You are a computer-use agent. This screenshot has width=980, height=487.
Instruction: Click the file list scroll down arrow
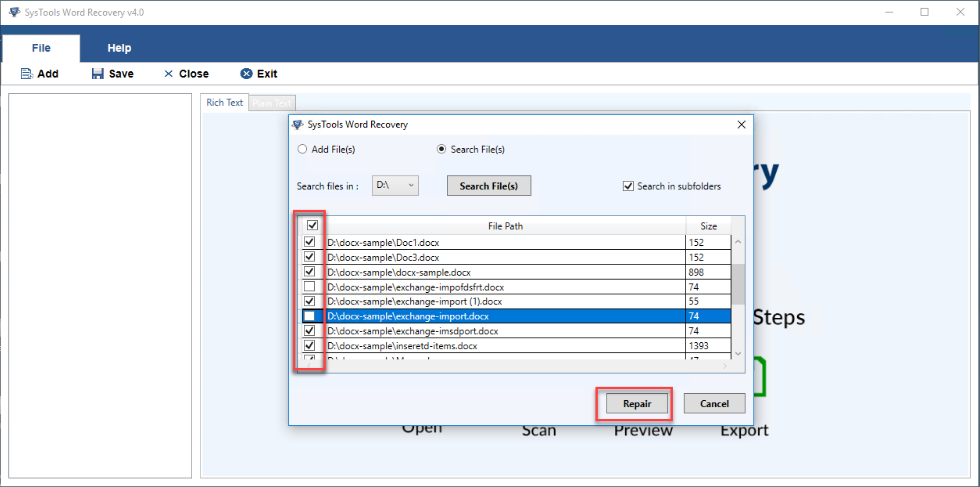point(738,353)
